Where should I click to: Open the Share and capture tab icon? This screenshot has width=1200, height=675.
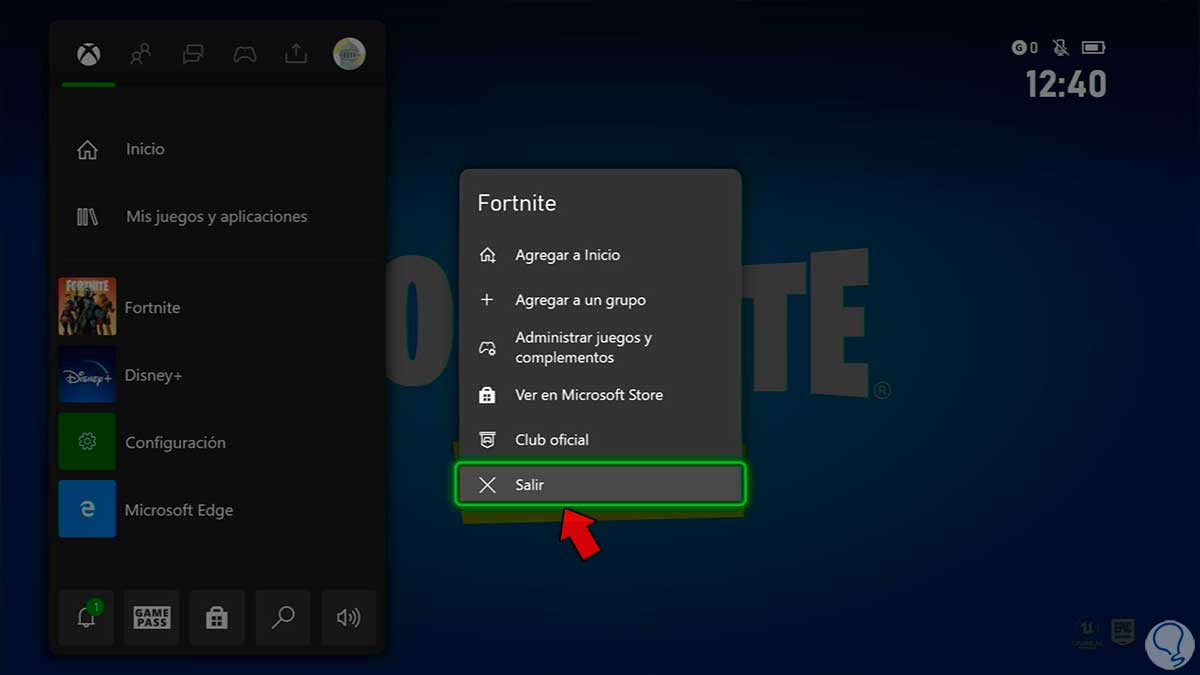pyautogui.click(x=296, y=53)
